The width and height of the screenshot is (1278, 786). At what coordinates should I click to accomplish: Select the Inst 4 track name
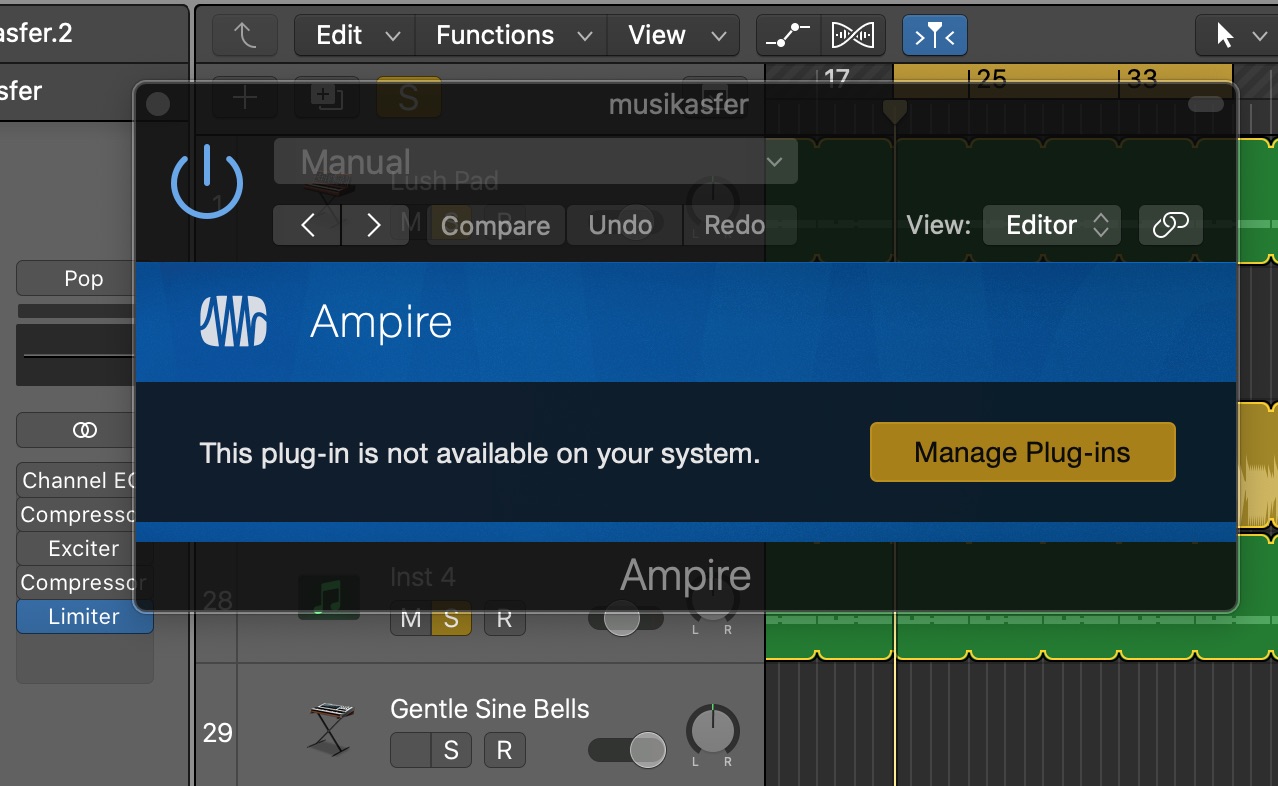point(423,577)
